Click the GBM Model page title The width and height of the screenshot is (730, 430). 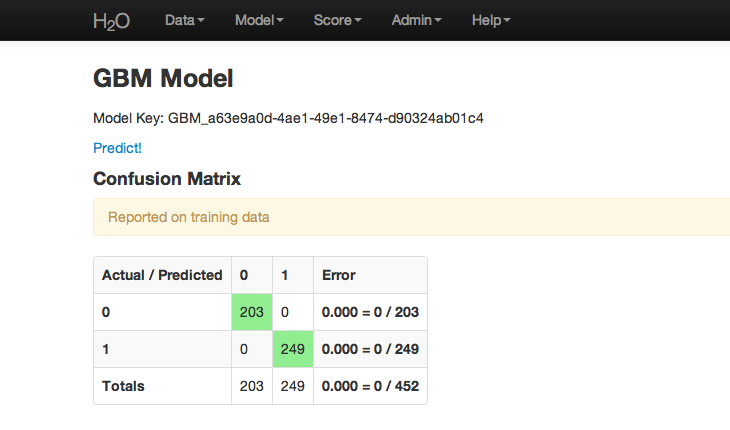coord(163,78)
